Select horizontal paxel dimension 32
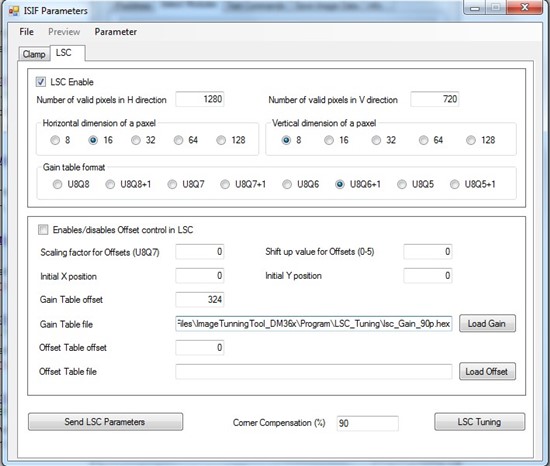This screenshot has width=550, height=466. (x=136, y=140)
